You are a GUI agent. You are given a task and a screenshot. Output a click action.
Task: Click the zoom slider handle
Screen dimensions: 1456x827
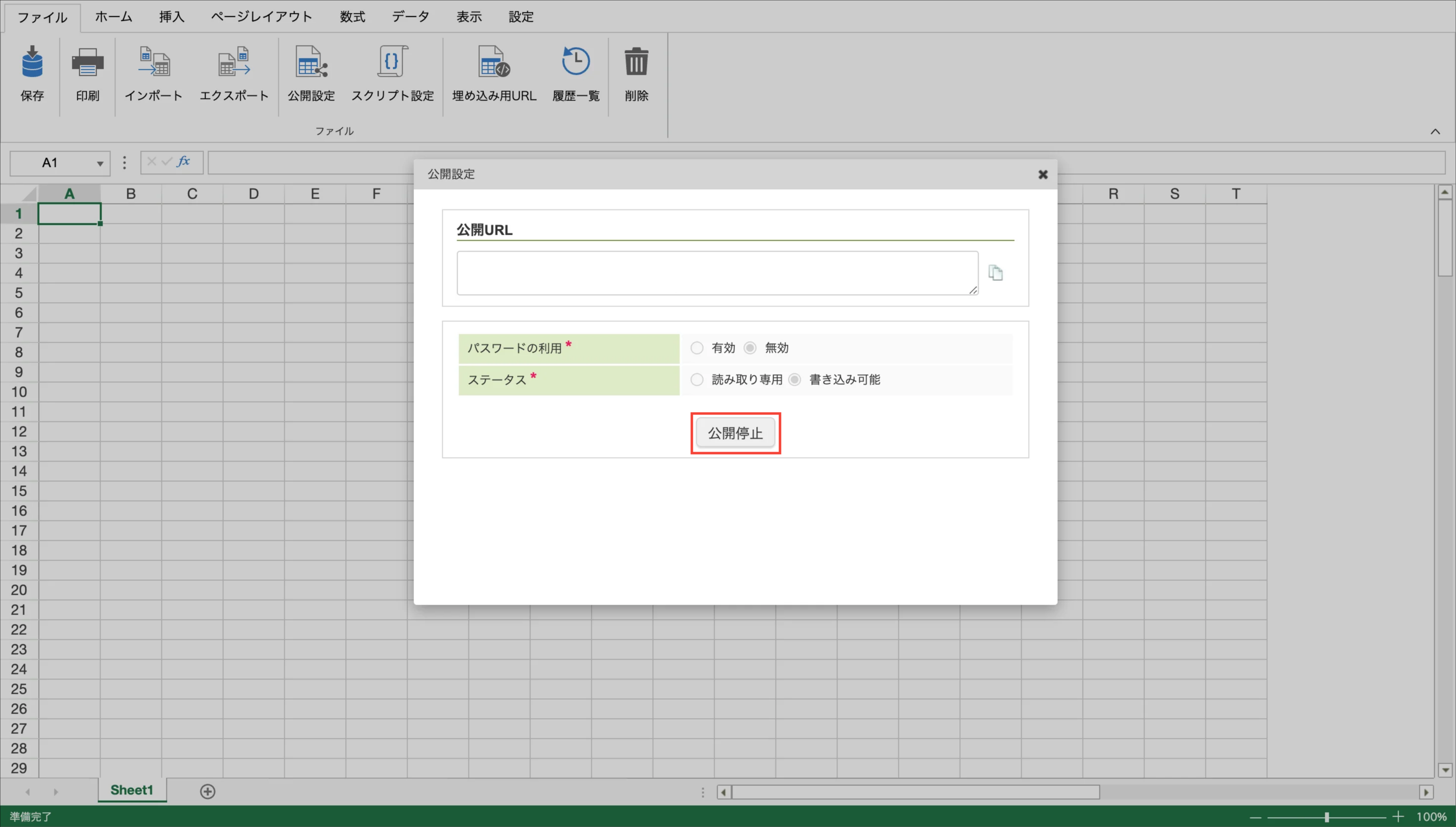[1327, 817]
